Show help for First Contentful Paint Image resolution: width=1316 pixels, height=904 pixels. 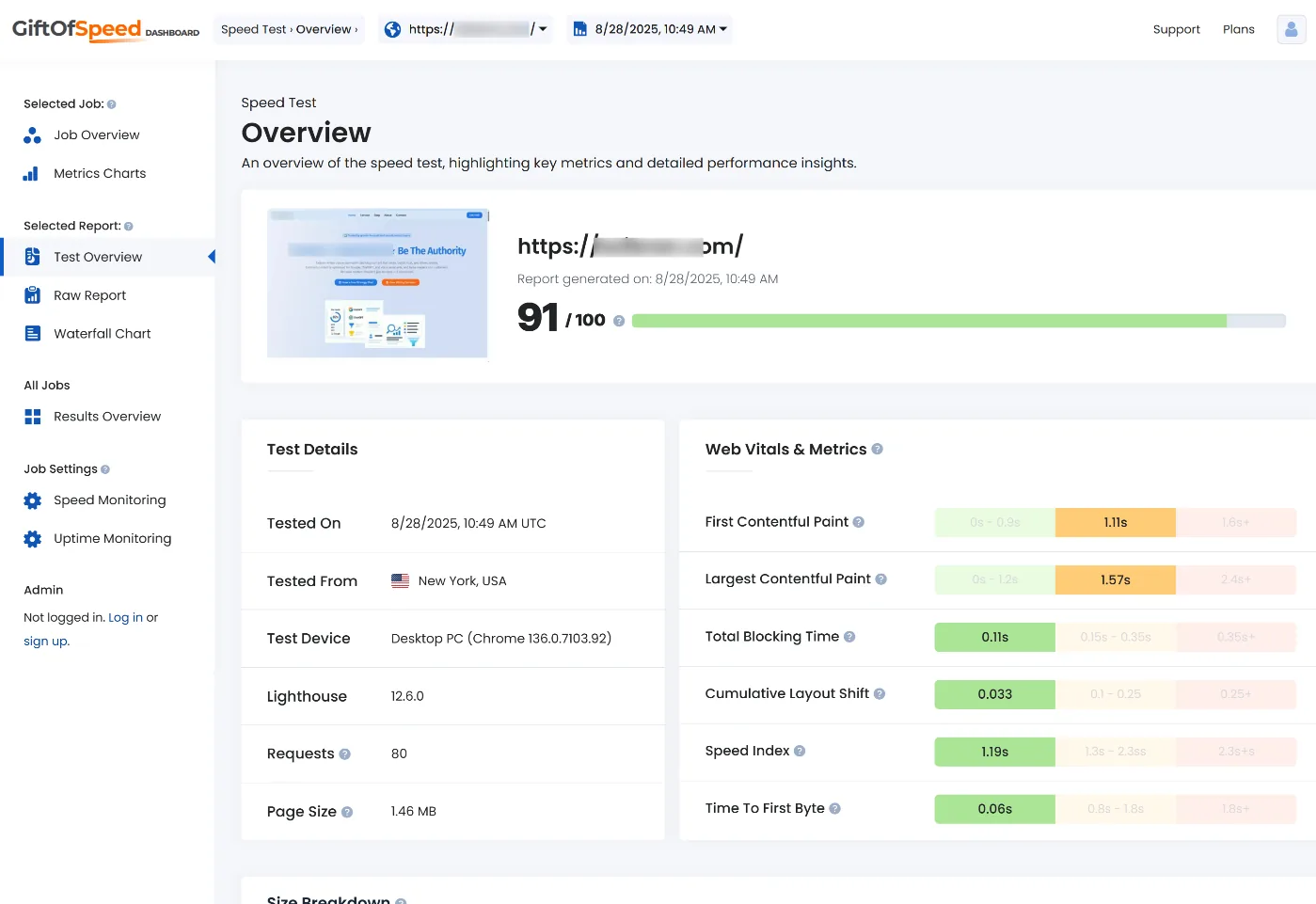click(858, 522)
